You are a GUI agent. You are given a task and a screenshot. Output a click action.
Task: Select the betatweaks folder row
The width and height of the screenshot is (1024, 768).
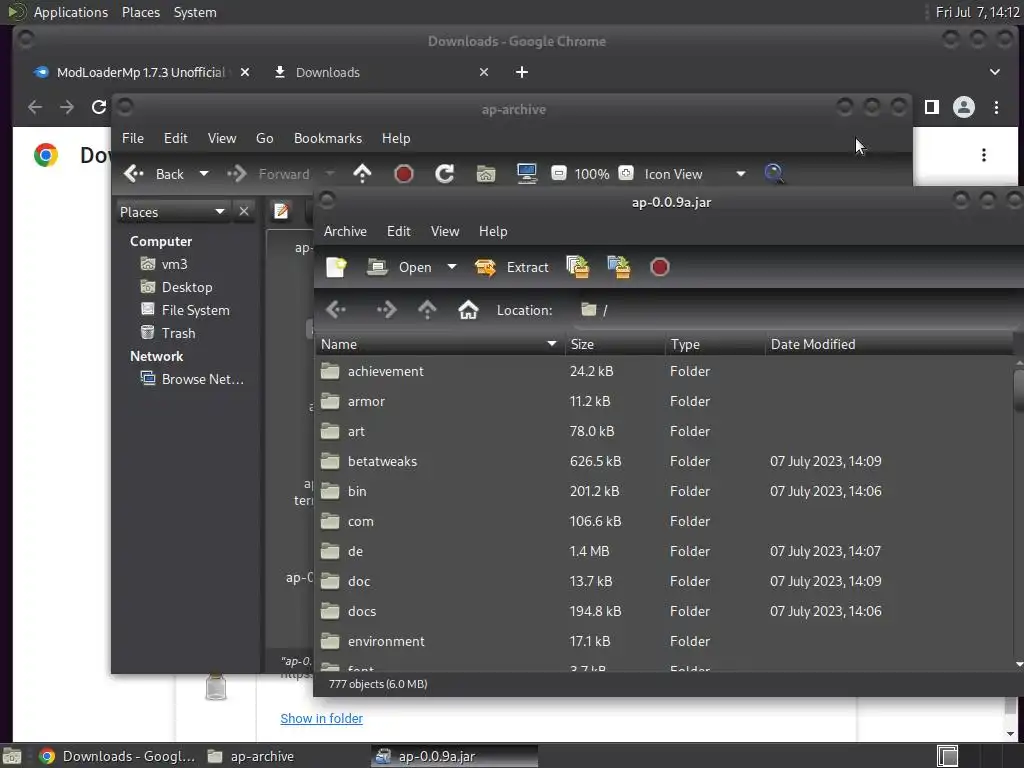click(664, 461)
